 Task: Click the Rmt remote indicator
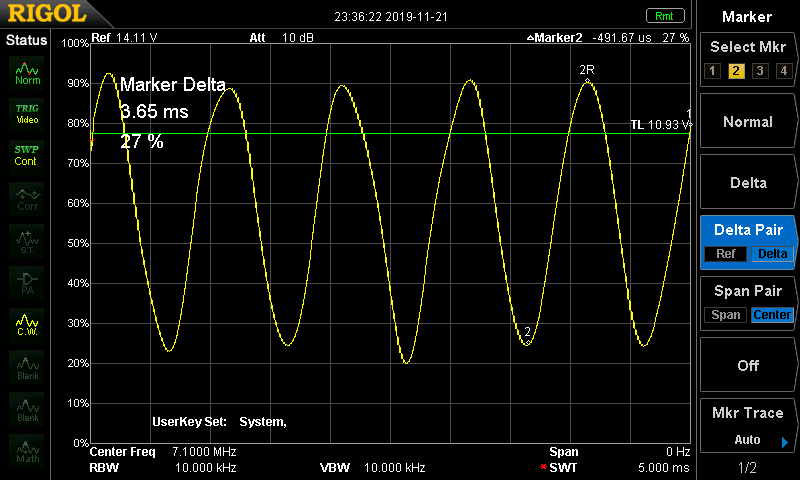(x=664, y=16)
